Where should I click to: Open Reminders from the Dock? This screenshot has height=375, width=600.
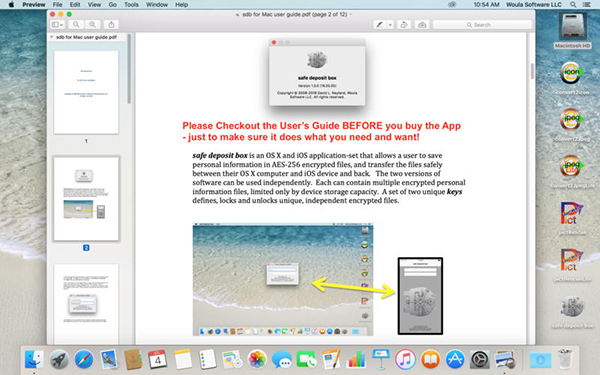[x=207, y=359]
